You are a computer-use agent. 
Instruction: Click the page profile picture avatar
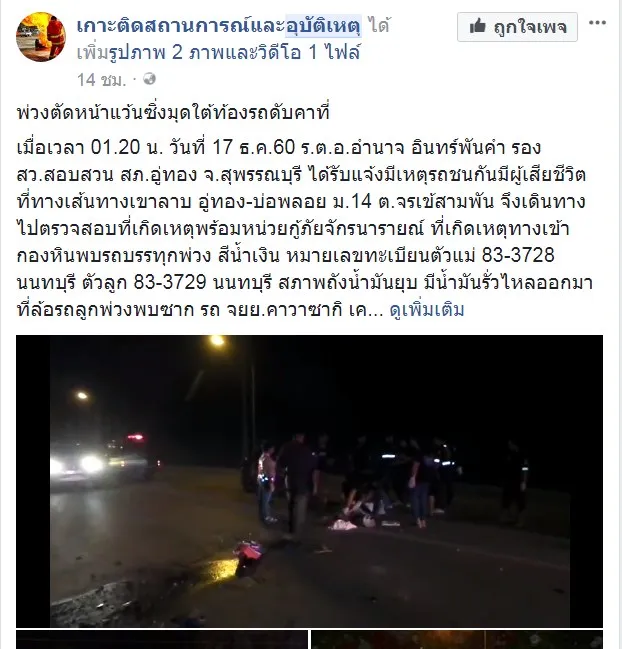(x=41, y=37)
